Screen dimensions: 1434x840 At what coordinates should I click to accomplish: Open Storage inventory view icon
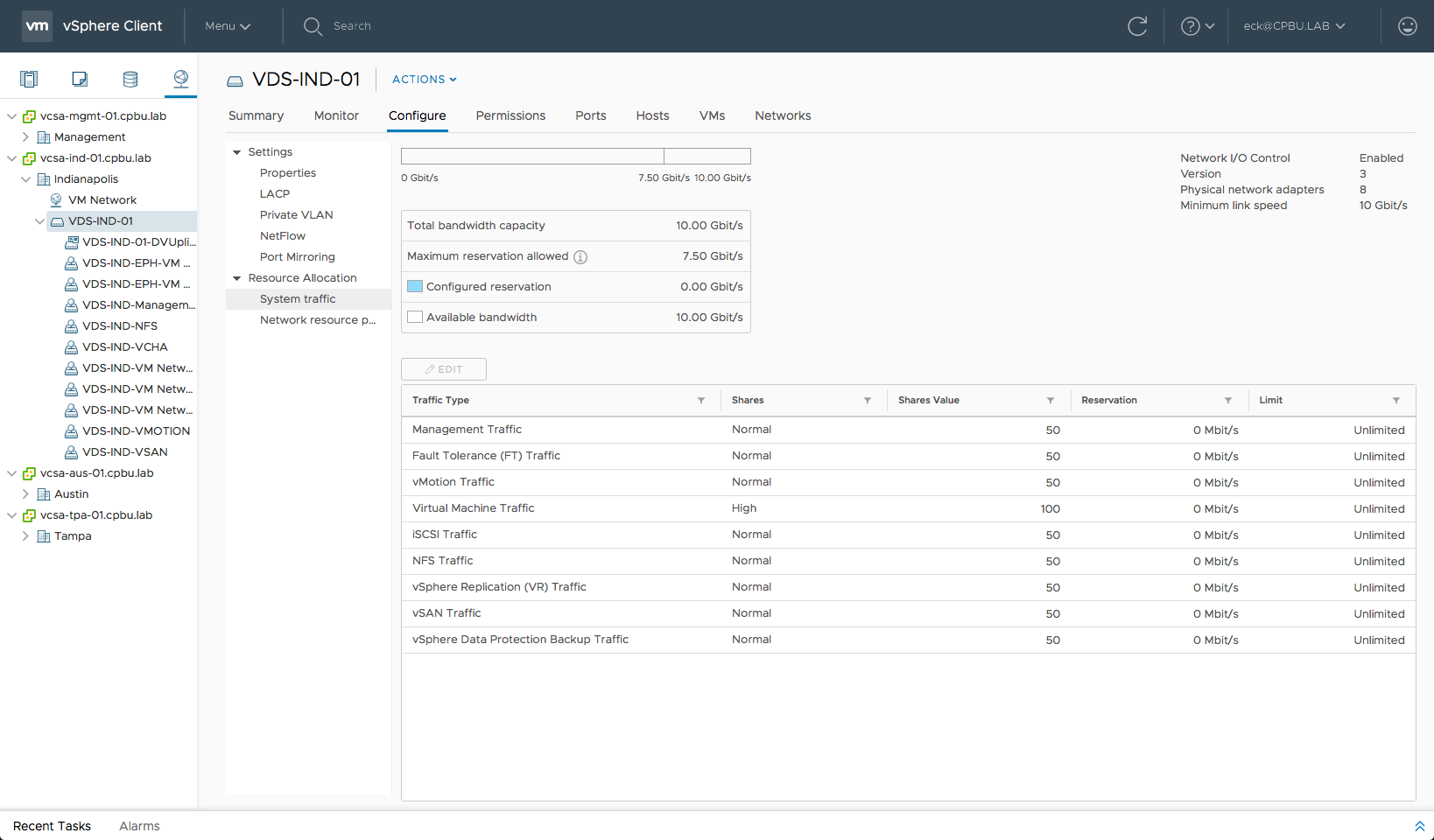pos(130,80)
